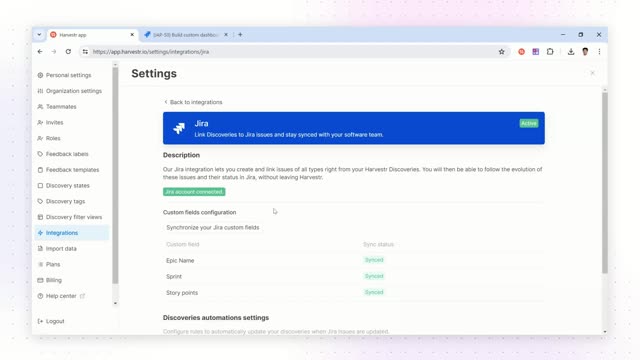Select Integrations in the sidebar

tap(72, 233)
